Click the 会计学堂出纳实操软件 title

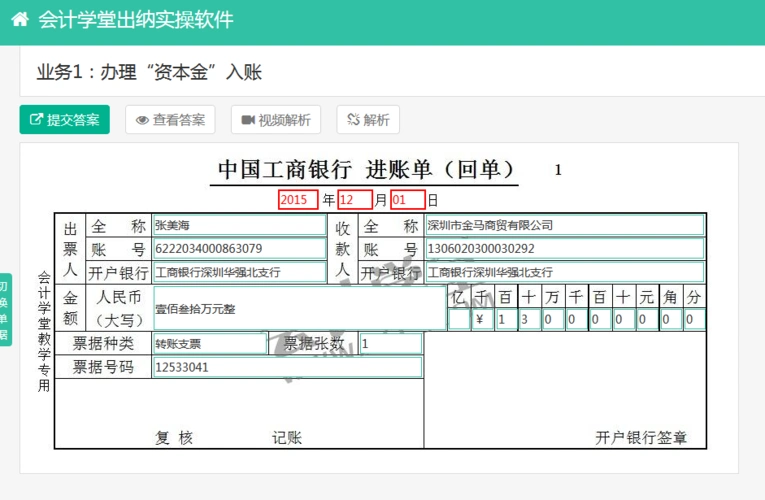136,20
